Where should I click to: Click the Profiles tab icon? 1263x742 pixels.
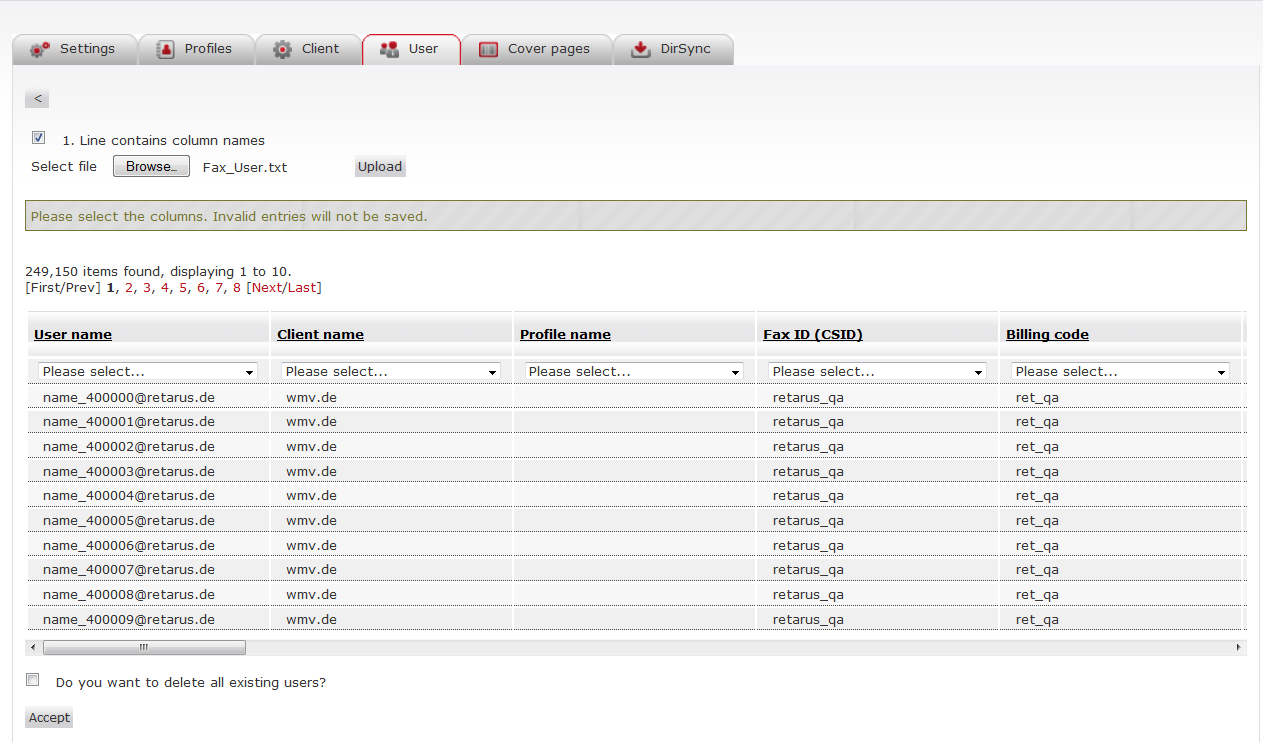tap(165, 49)
